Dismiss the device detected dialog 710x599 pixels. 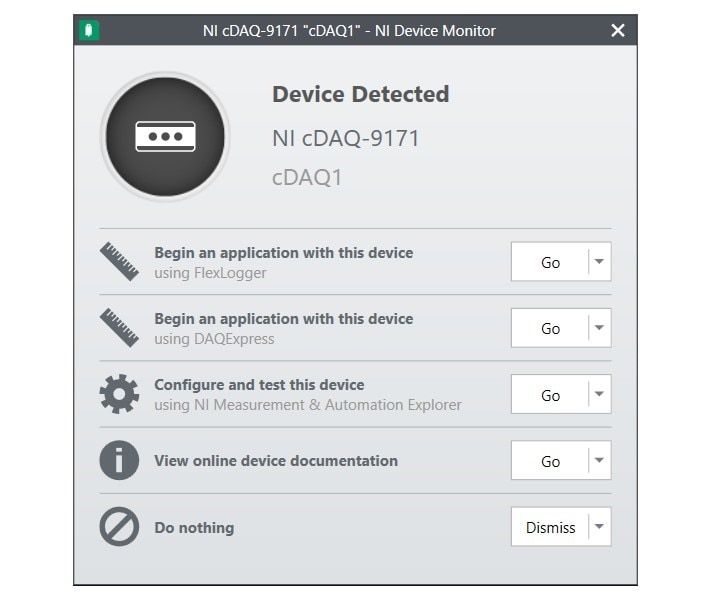pyautogui.click(x=550, y=526)
